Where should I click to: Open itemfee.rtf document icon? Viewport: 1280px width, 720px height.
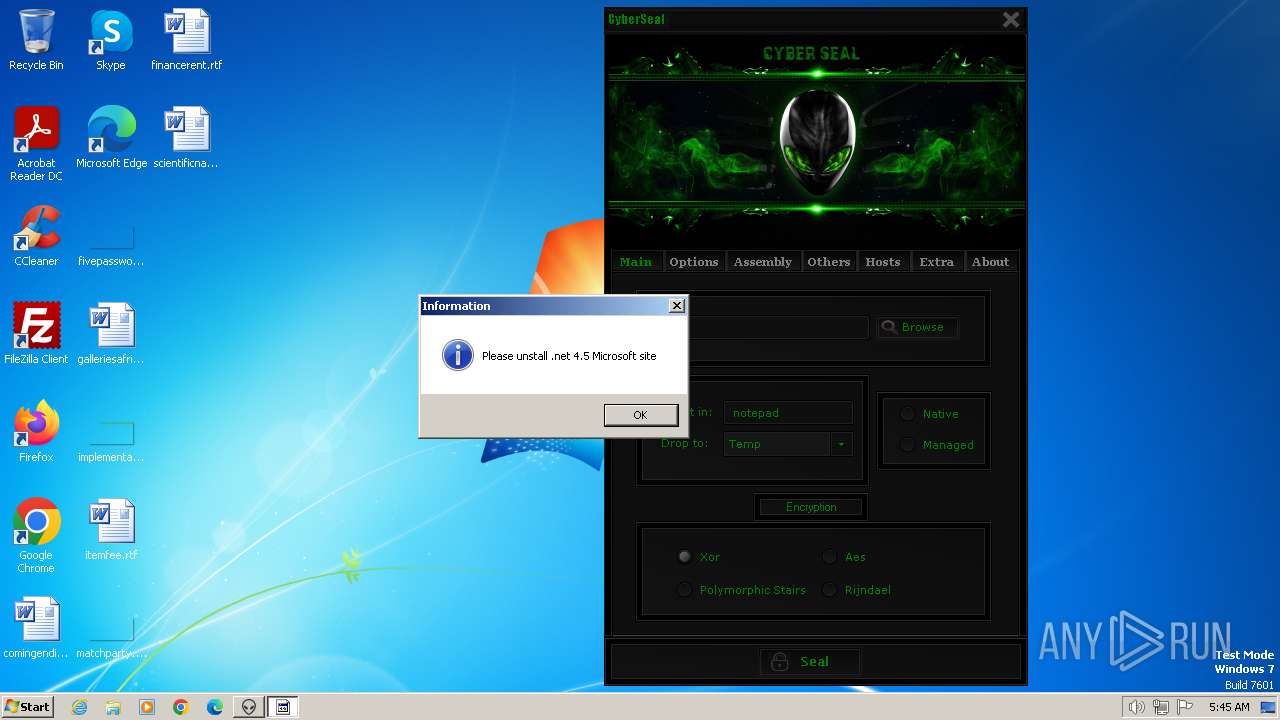pos(111,529)
